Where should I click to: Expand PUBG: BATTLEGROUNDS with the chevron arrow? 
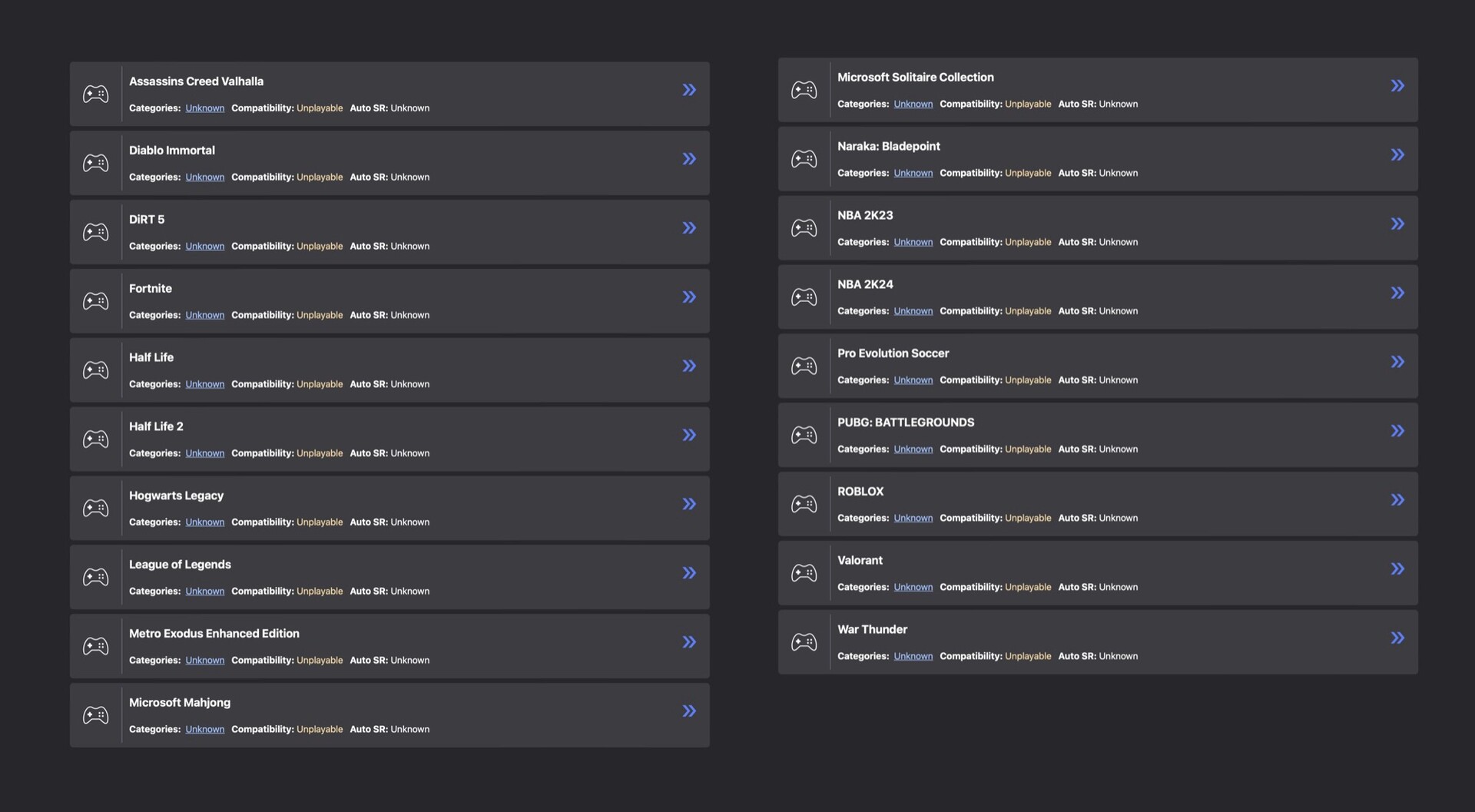[1397, 431]
